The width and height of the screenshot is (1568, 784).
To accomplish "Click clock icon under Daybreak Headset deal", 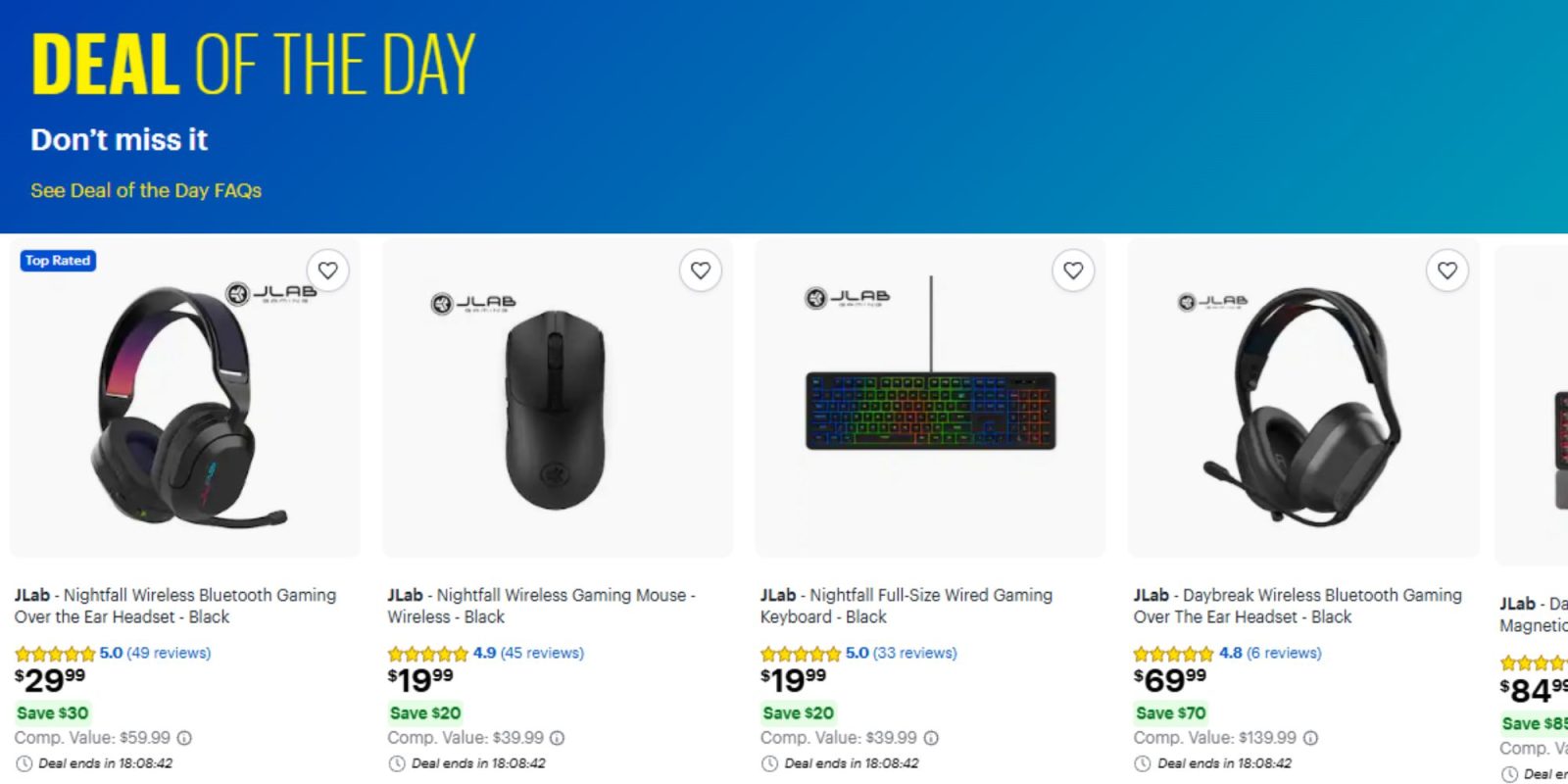I will click(x=1143, y=763).
